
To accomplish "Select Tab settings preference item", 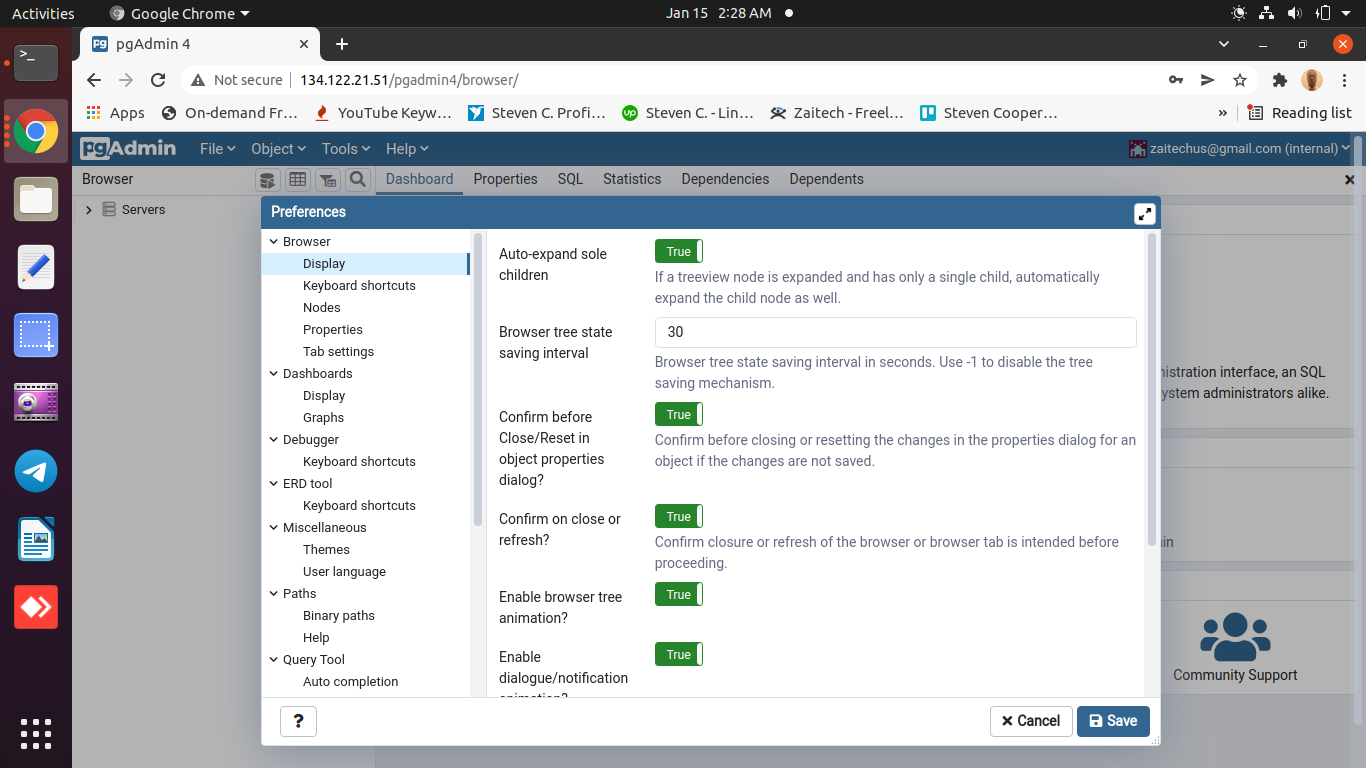I will tap(338, 352).
